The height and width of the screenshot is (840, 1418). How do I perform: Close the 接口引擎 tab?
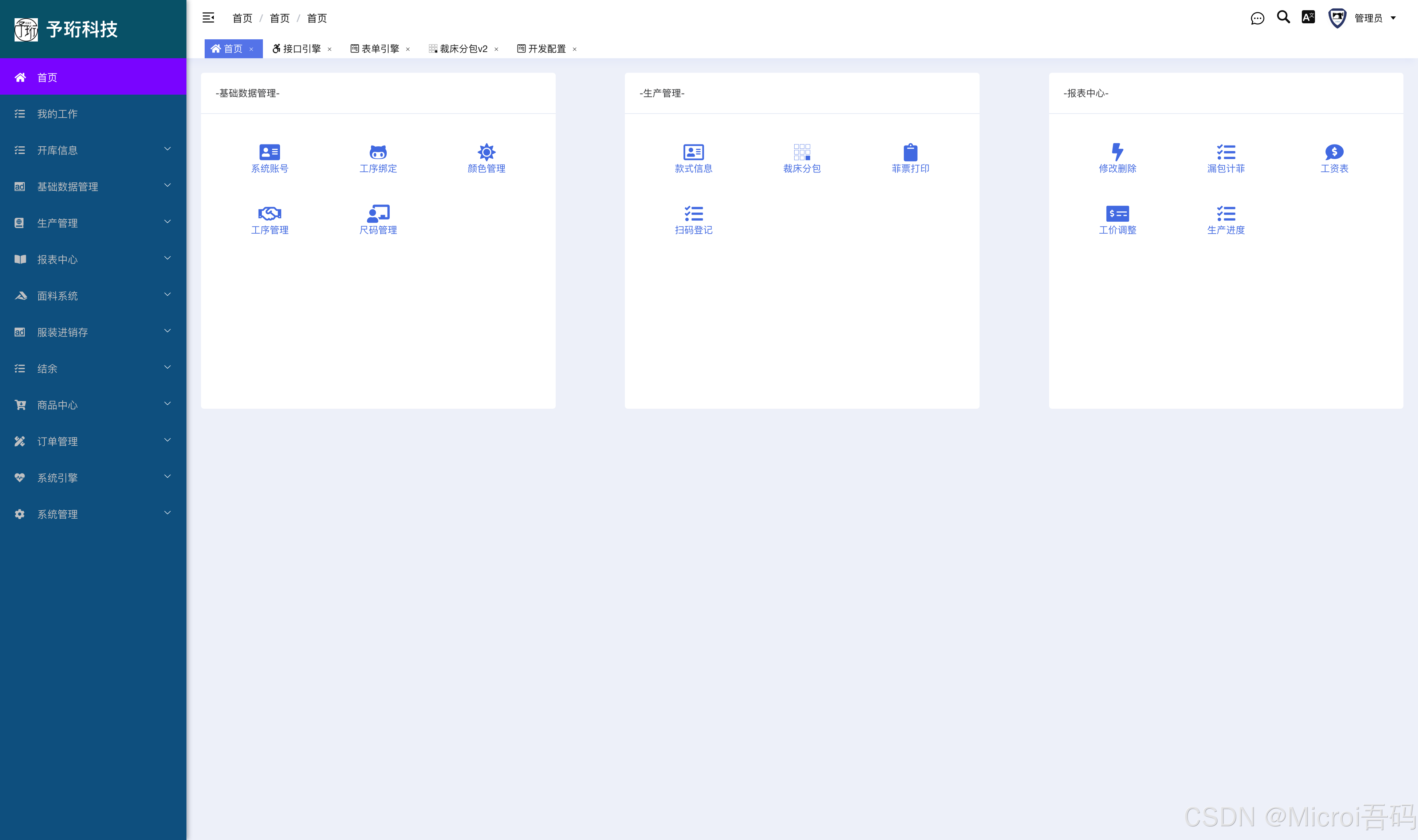330,49
